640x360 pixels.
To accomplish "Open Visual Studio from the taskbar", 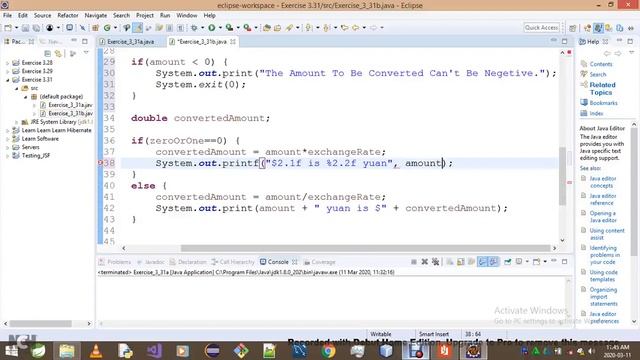I will click(x=154, y=351).
